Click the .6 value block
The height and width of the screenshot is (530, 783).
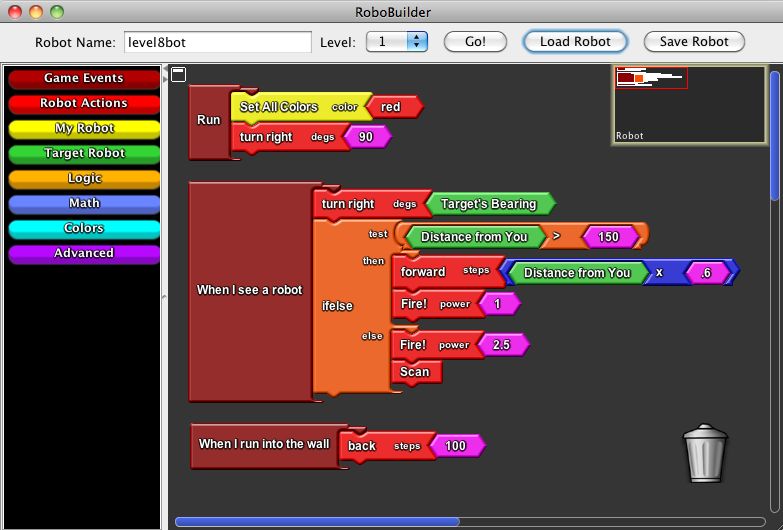[706, 273]
